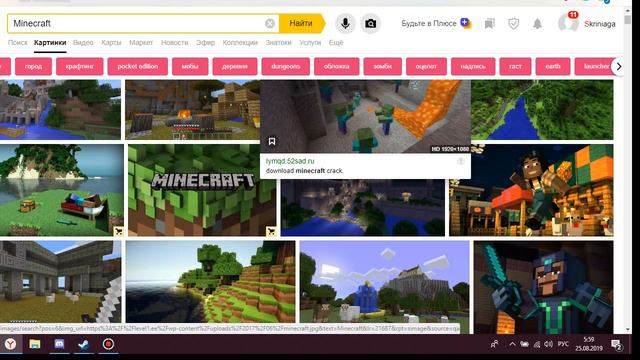
Task: Show hidden system tray icons
Action: point(512,344)
